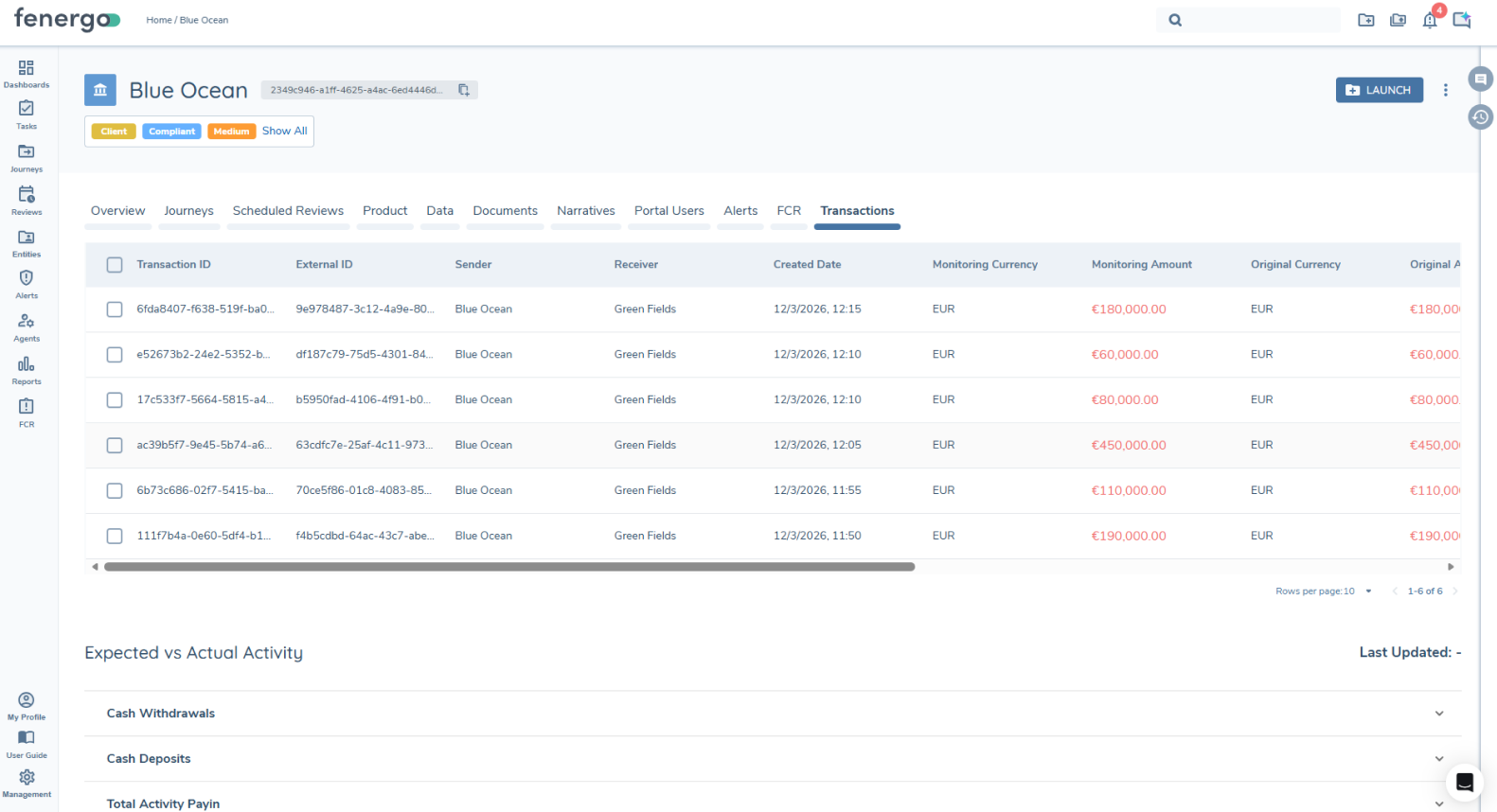Viewport: 1497px width, 812px height.
Task: Open Entities in the left sidebar
Action: pyautogui.click(x=27, y=241)
